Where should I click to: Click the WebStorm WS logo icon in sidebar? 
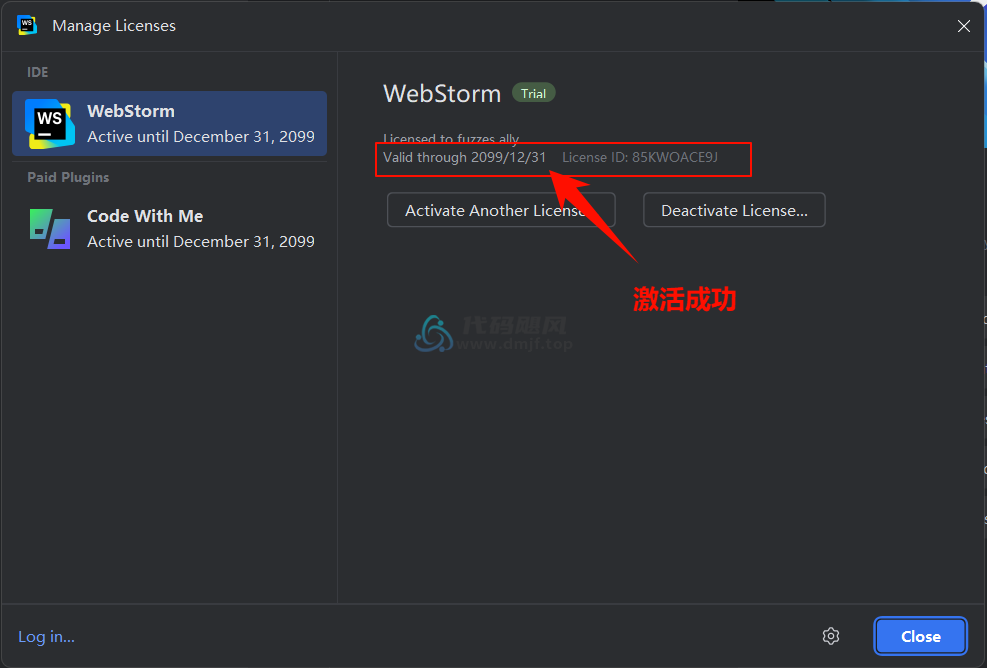click(x=50, y=123)
